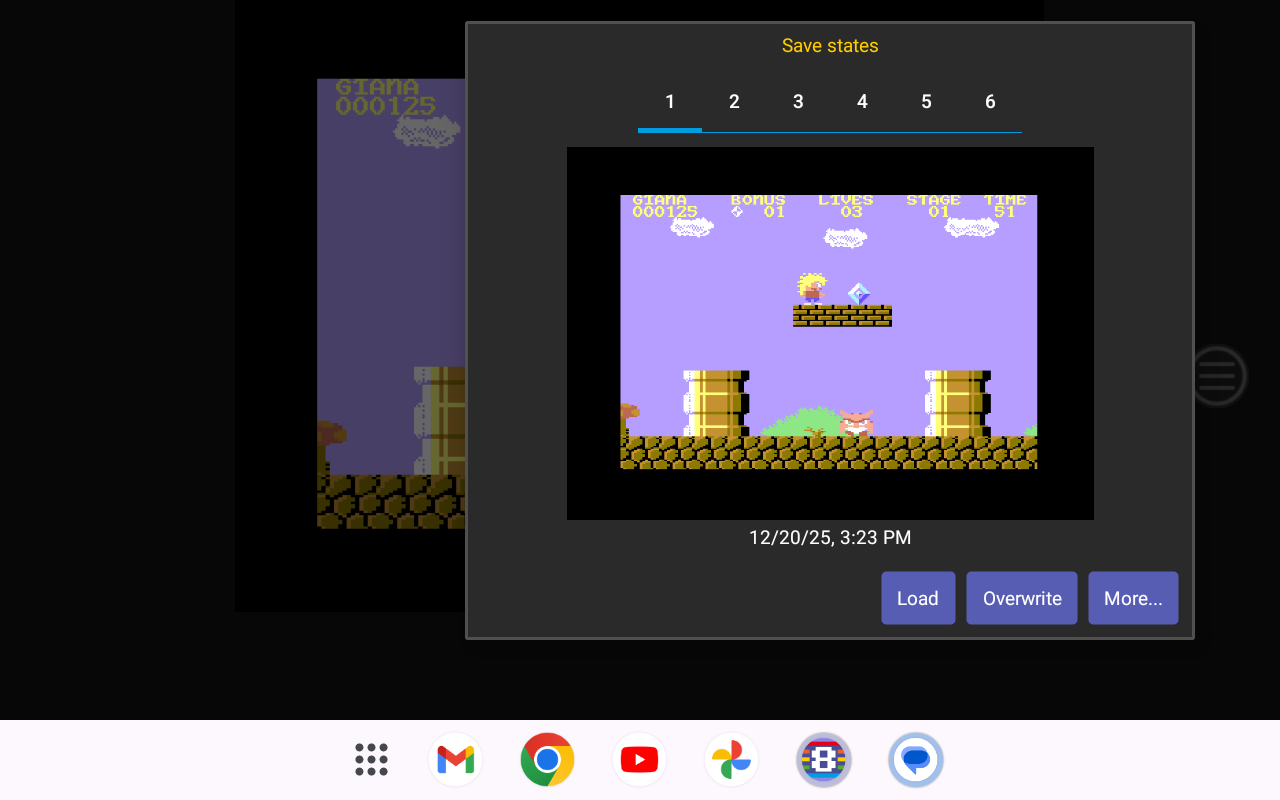1280x800 pixels.
Task: Switch to save state slot 1
Action: [670, 102]
